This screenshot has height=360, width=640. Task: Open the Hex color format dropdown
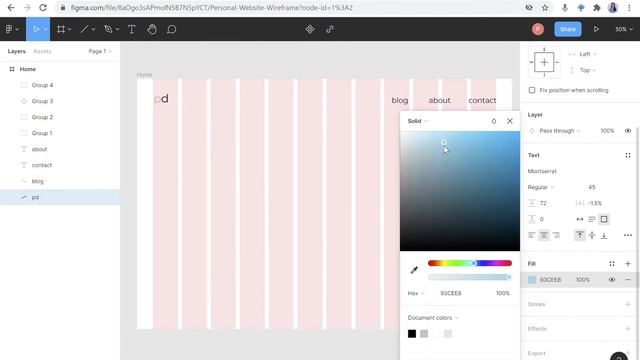click(x=416, y=293)
